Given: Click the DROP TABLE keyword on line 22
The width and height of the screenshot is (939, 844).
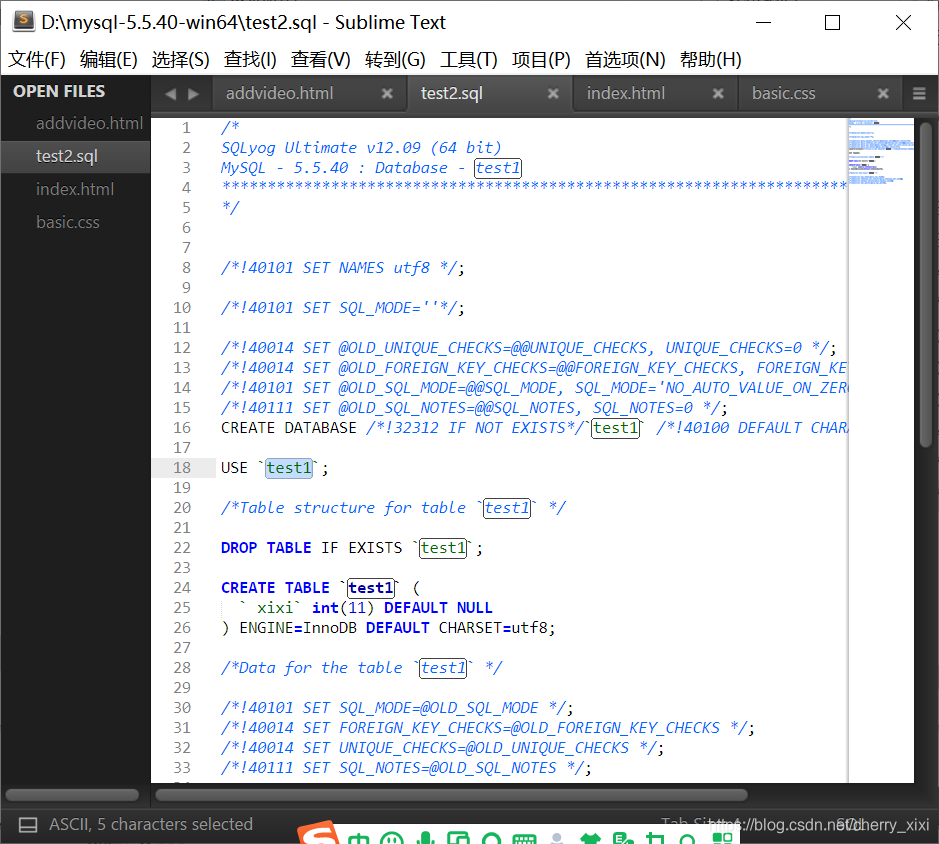Looking at the screenshot, I should 266,547.
